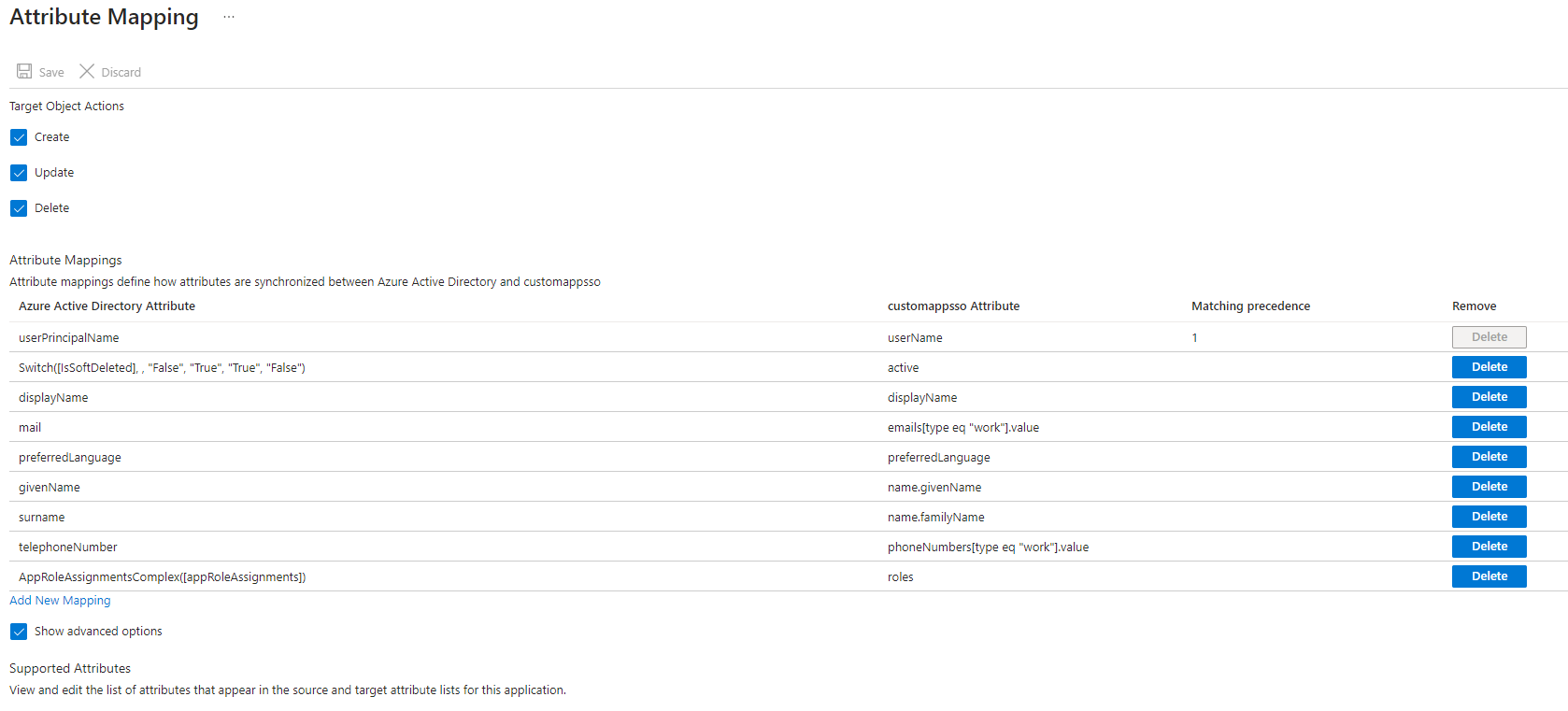Click the Matching precedence column header
This screenshot has width=1568, height=711.
coord(1250,306)
